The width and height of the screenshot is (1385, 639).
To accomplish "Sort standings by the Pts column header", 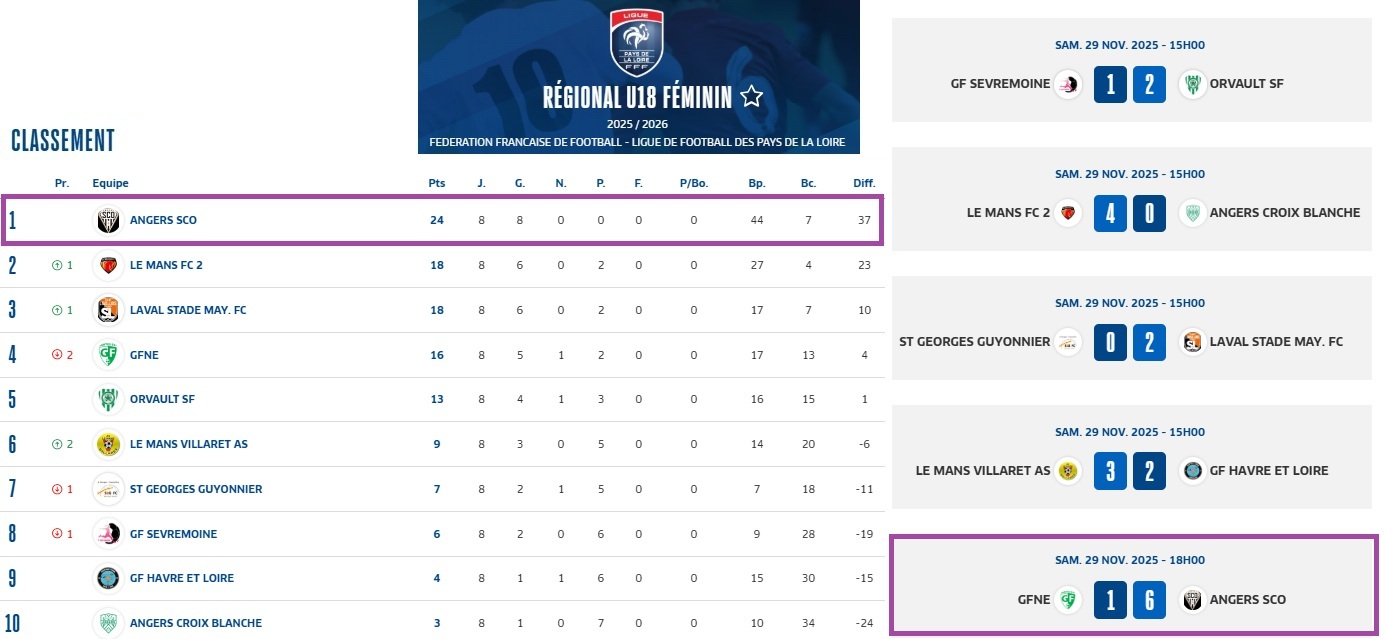I will point(436,183).
